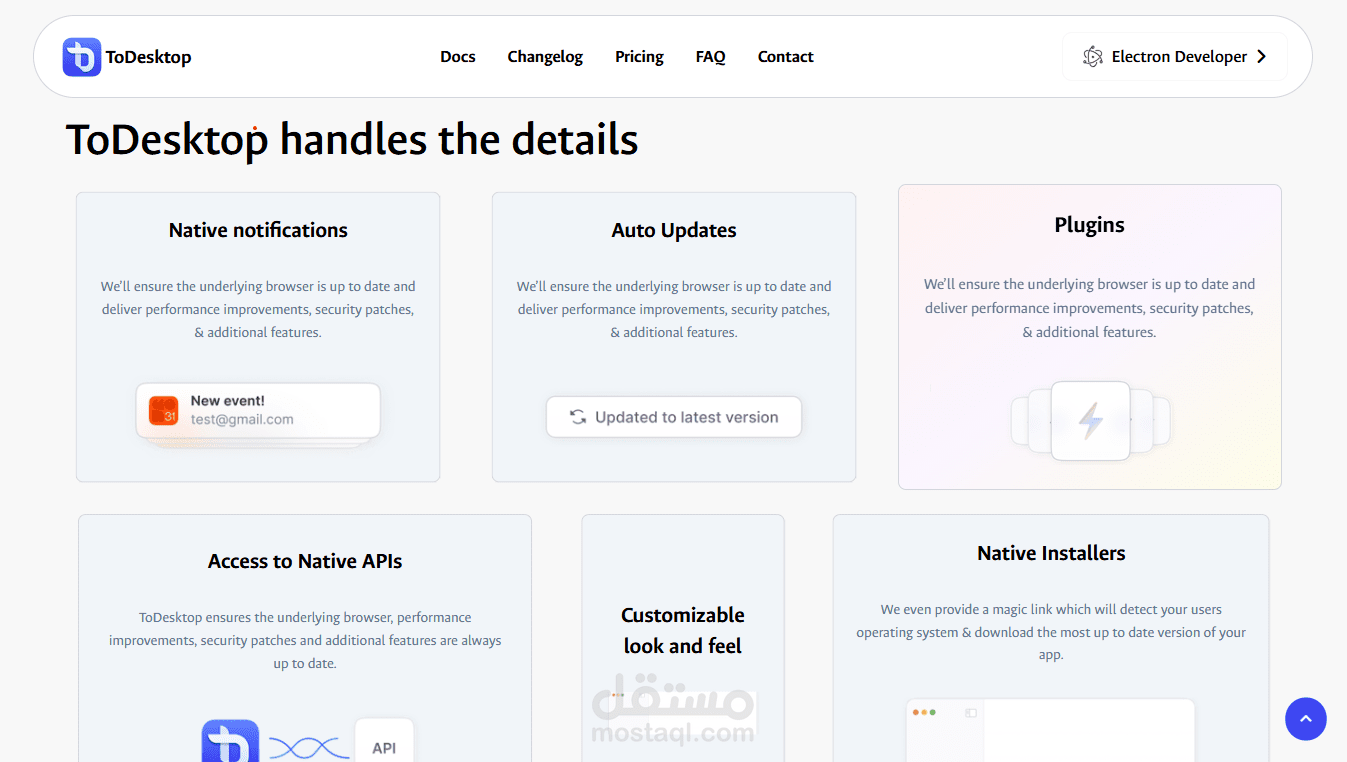Click the orange calendar icon in New event notification
This screenshot has height=762, width=1347.
163,410
